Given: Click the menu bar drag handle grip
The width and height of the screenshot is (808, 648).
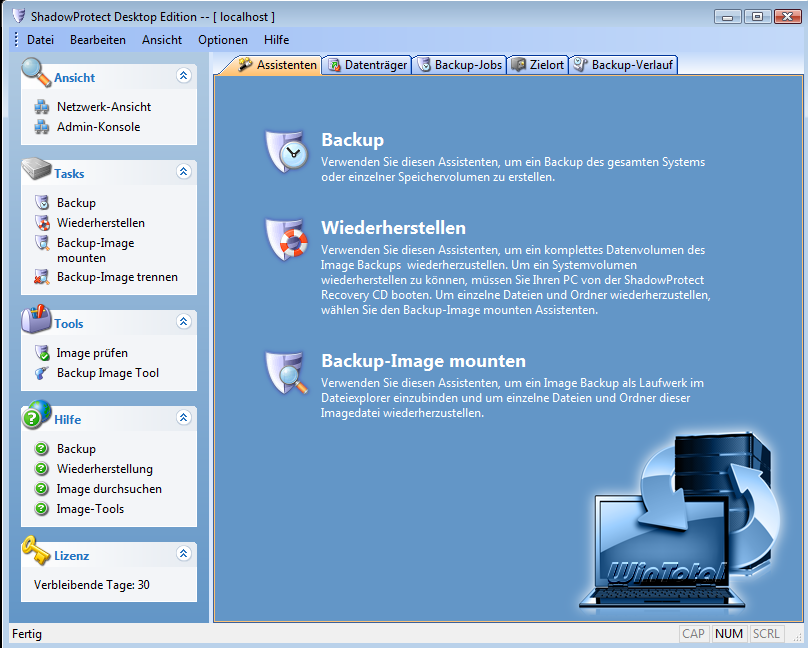Looking at the screenshot, I should click(16, 40).
